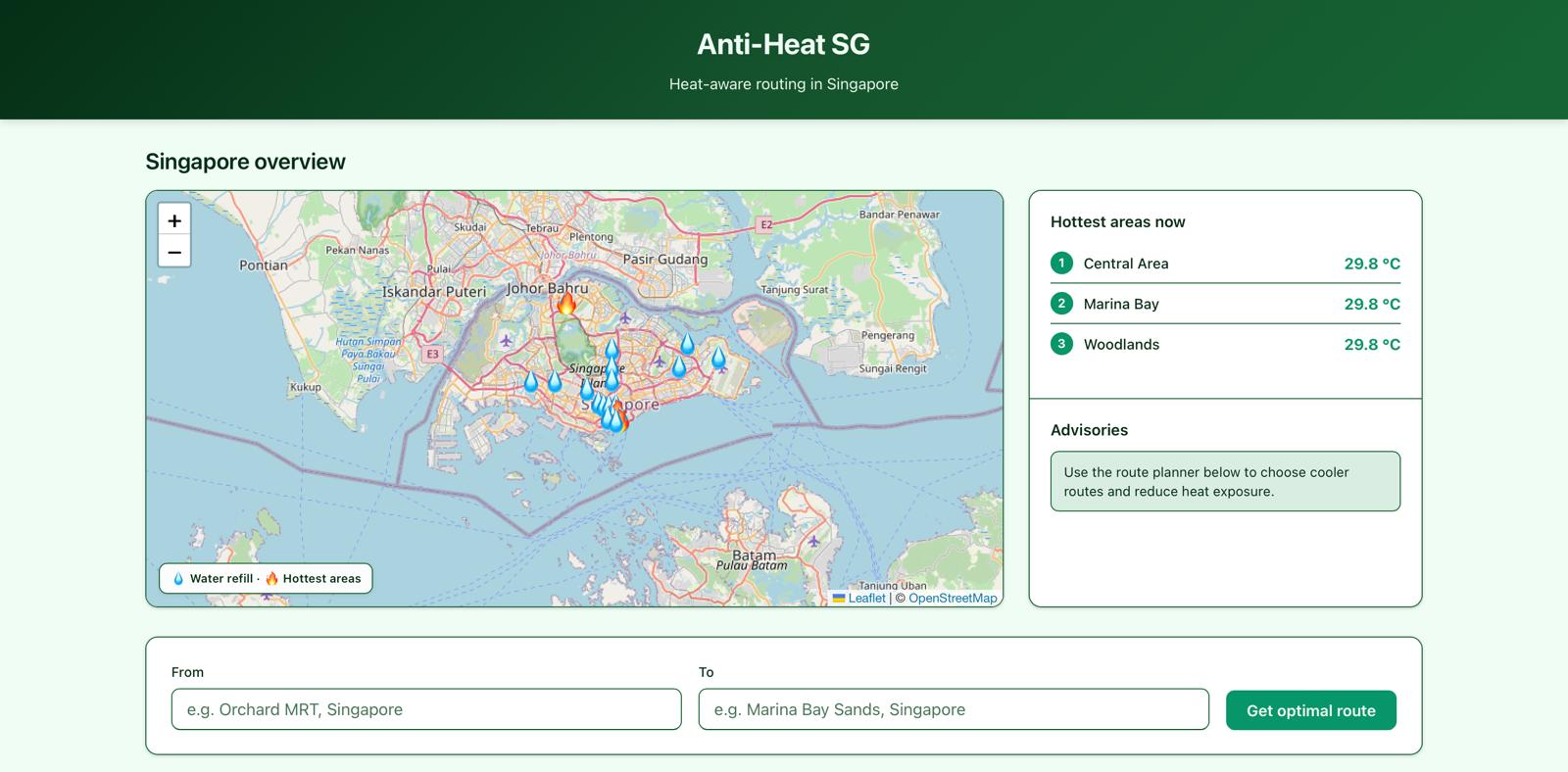The height and width of the screenshot is (772, 1568).
Task: Select Central Area in hottest areas list
Action: [x=1225, y=264]
